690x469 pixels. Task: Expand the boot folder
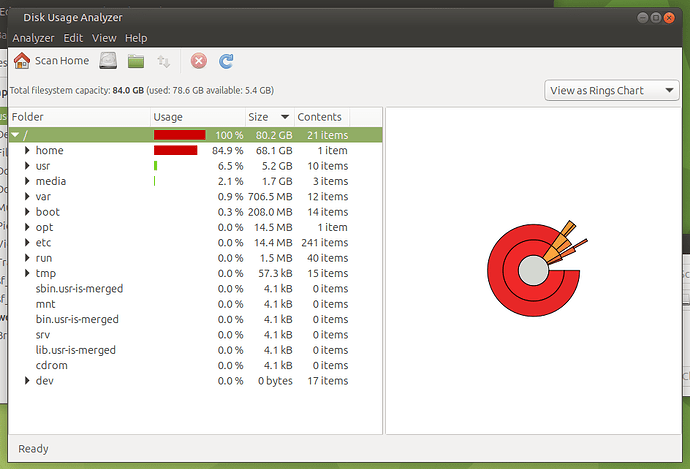[x=27, y=212]
